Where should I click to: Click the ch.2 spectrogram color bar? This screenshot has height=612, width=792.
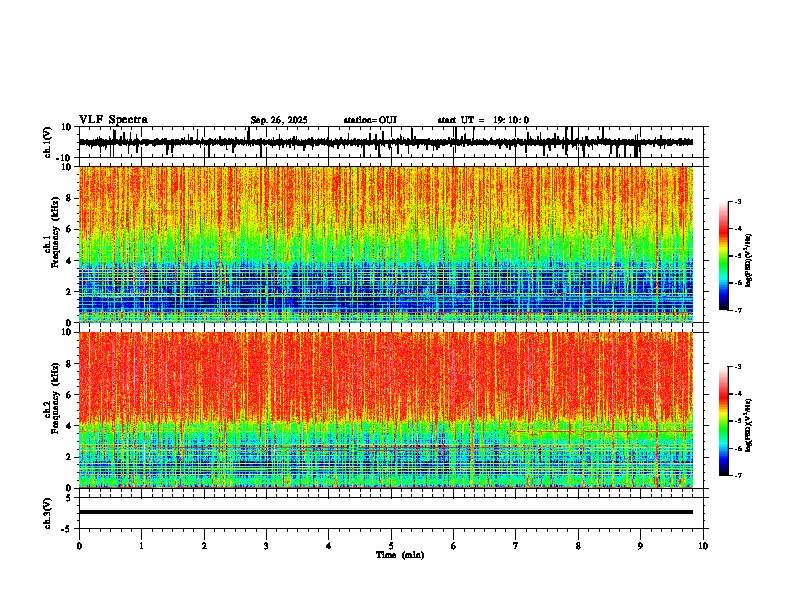tap(724, 421)
